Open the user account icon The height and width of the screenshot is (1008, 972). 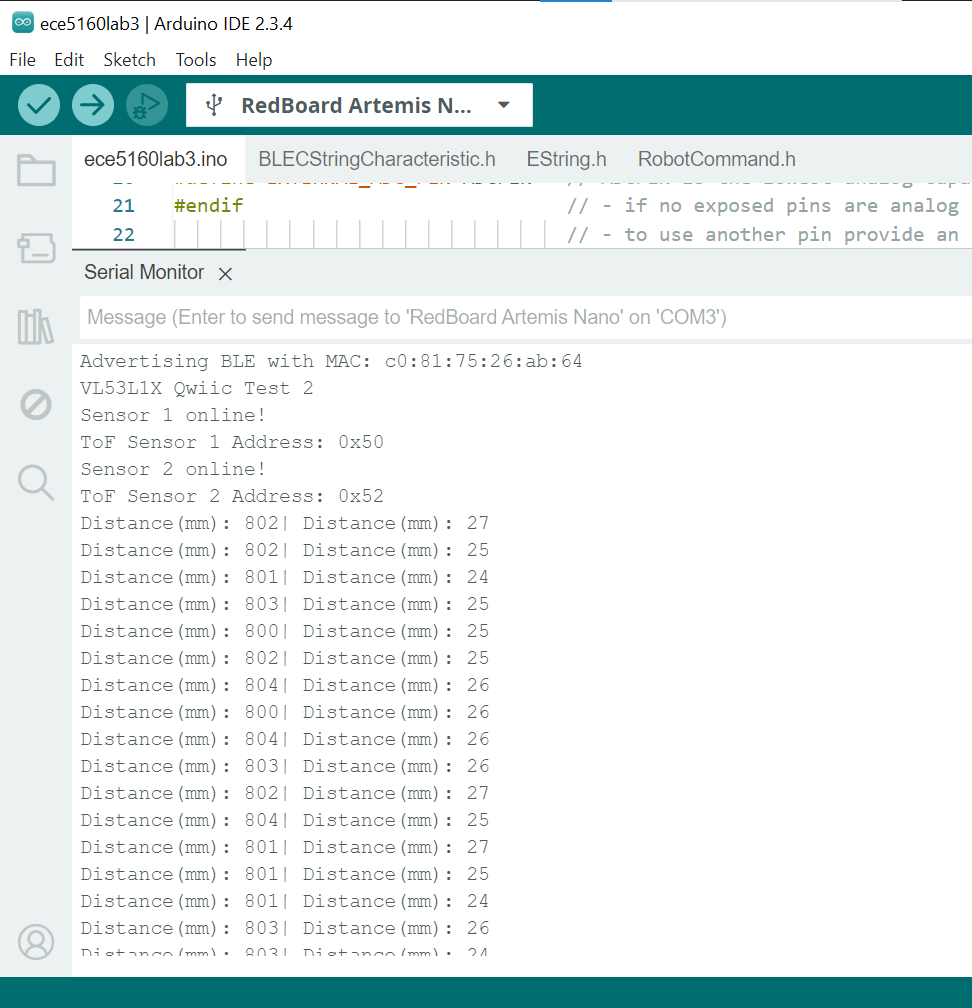tap(36, 942)
